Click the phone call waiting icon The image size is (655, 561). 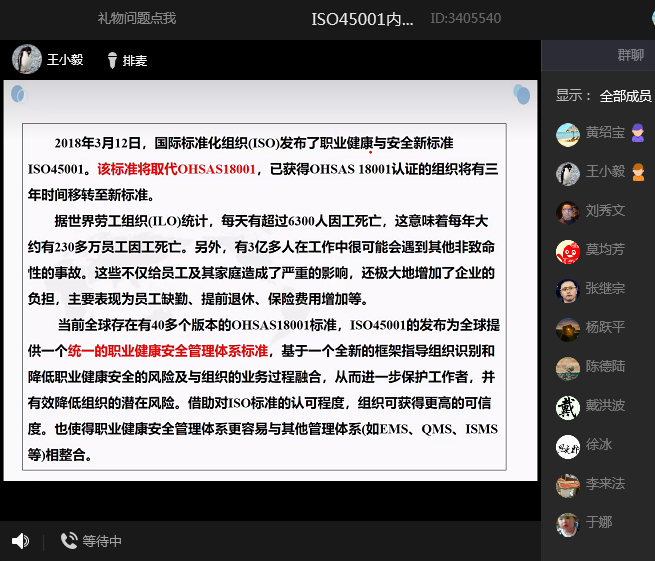click(69, 541)
